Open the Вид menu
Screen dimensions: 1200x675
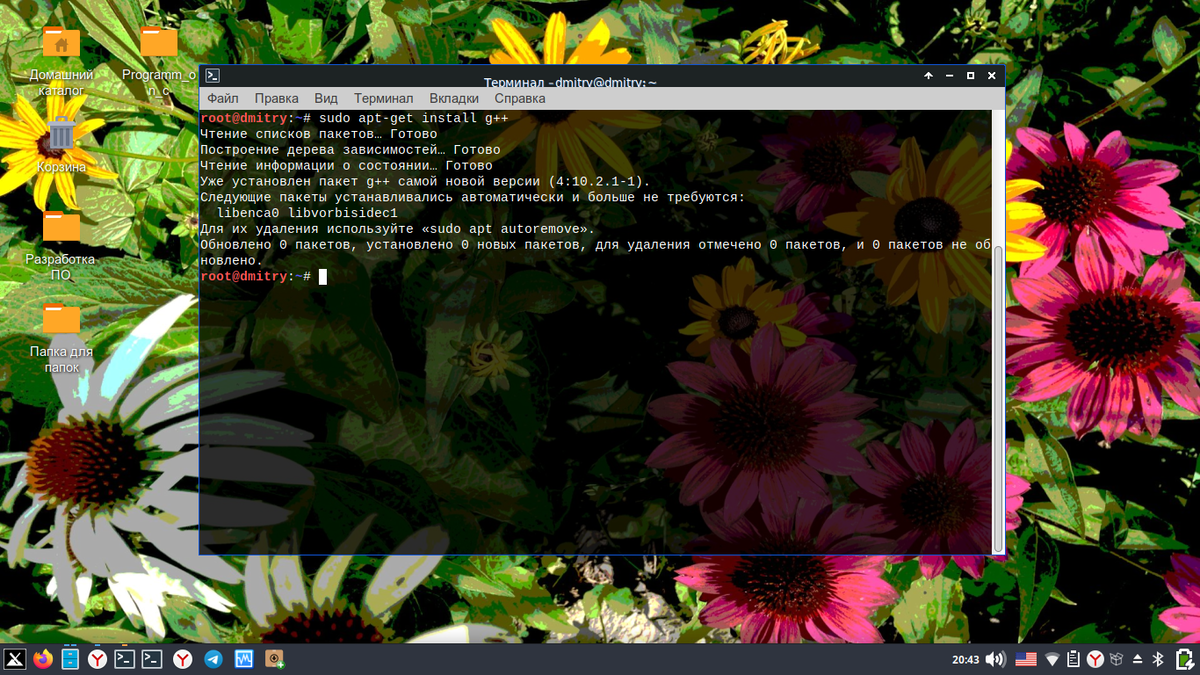coord(326,99)
